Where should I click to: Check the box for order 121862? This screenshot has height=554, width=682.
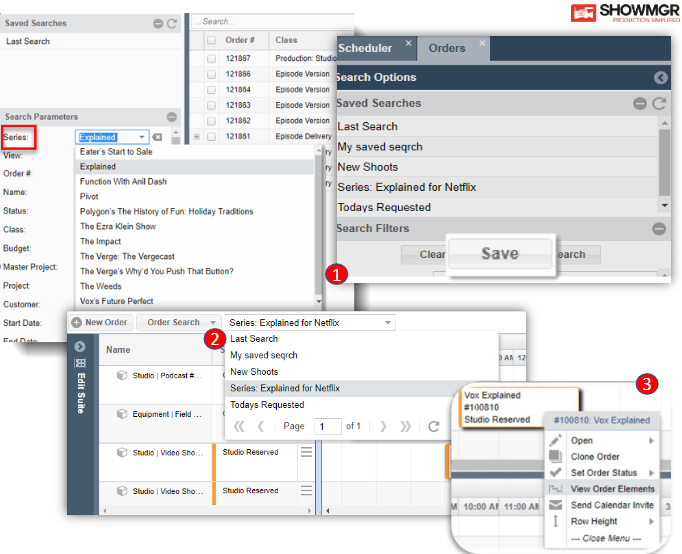[x=211, y=121]
